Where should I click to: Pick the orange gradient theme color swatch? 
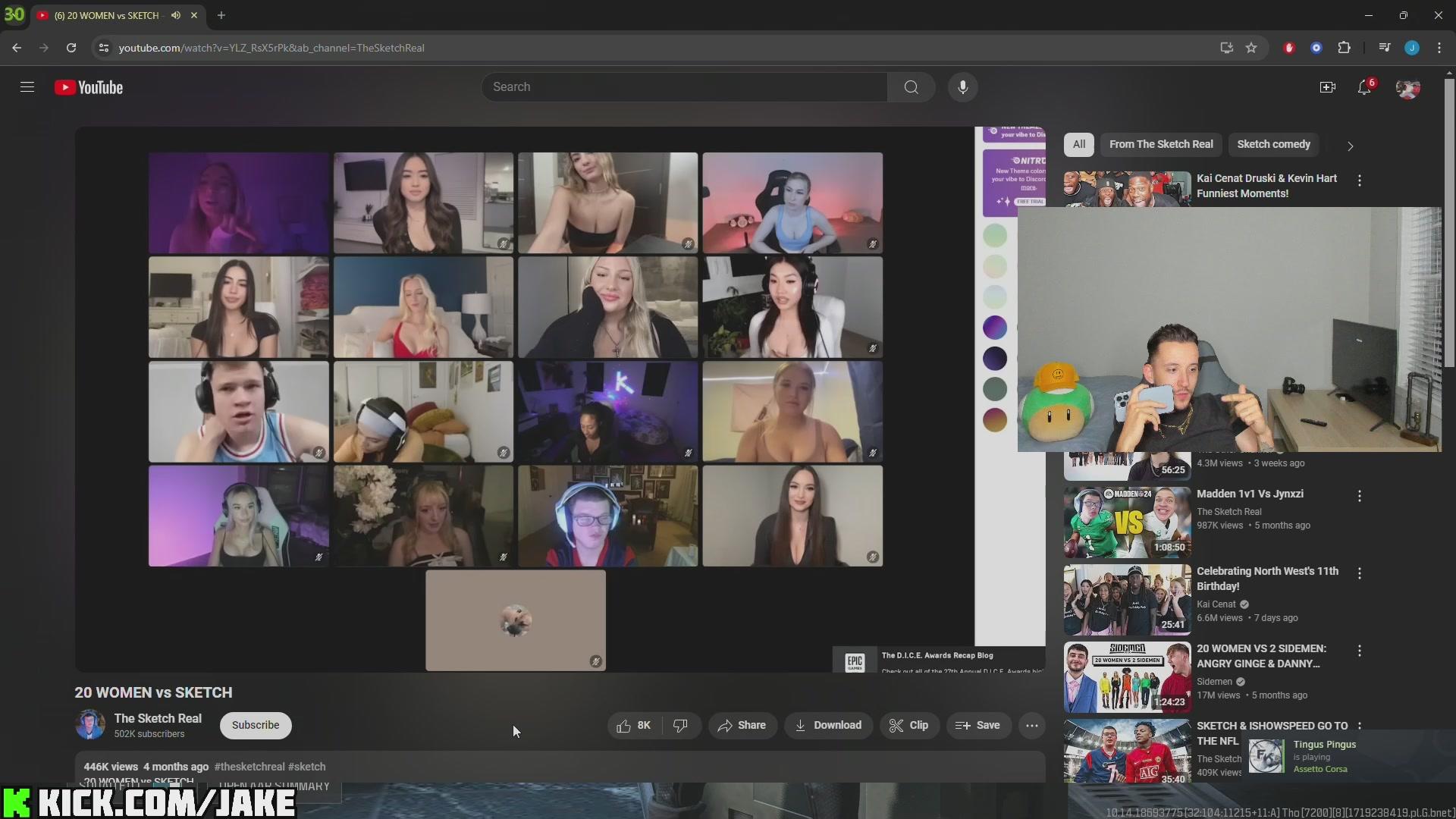[995, 419]
